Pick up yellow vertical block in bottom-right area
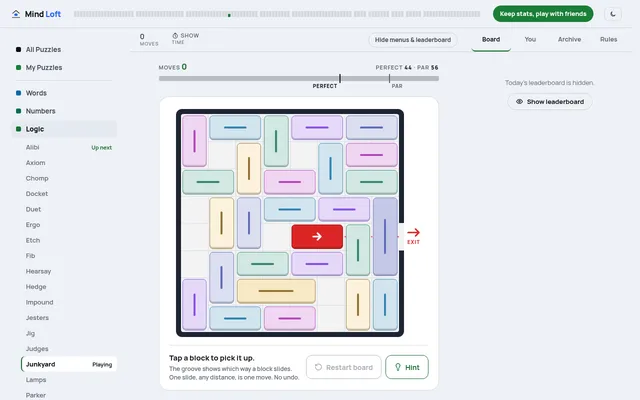 coord(358,304)
